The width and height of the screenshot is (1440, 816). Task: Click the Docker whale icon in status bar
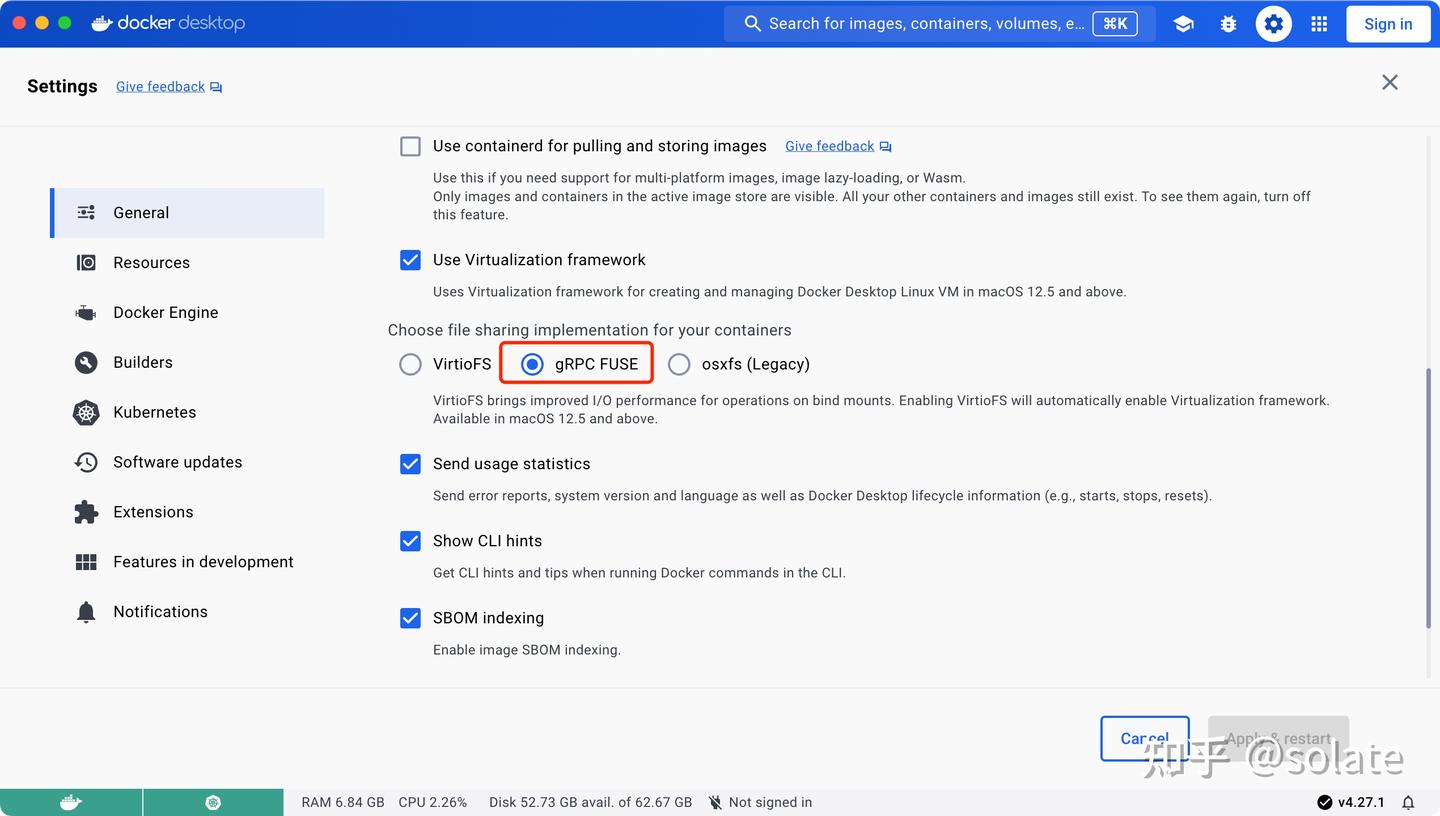(x=70, y=801)
